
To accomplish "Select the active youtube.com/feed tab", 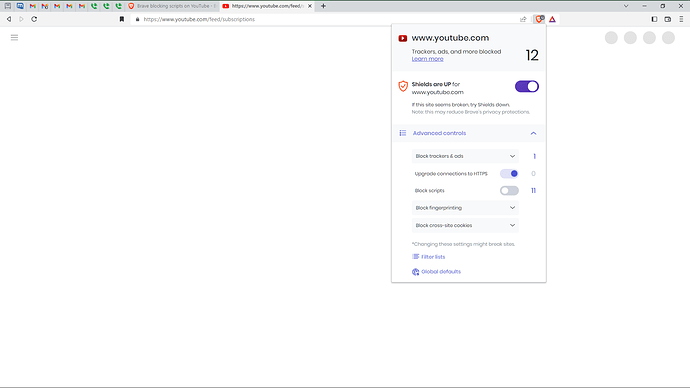I will click(x=267, y=6).
